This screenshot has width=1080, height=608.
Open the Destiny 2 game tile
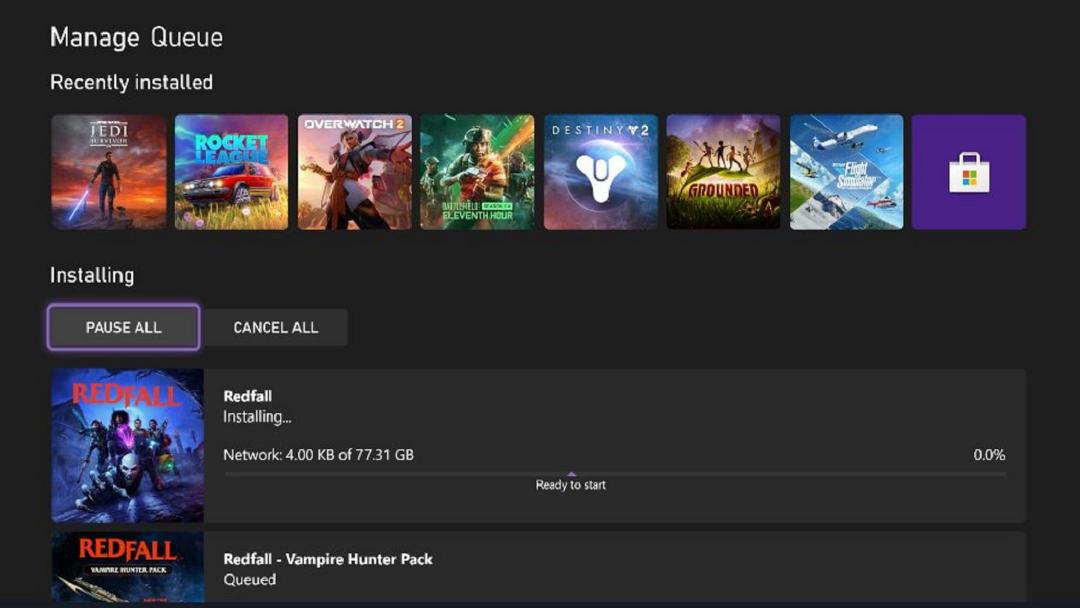[601, 172]
